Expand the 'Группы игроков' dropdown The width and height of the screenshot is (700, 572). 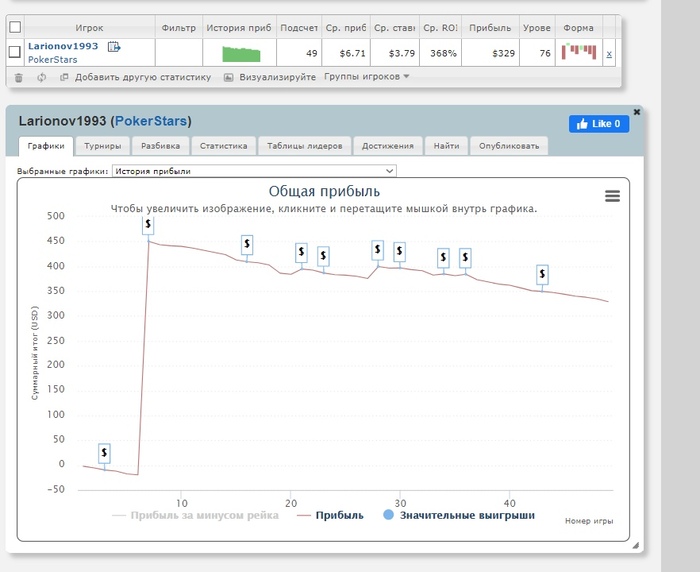tap(367, 76)
